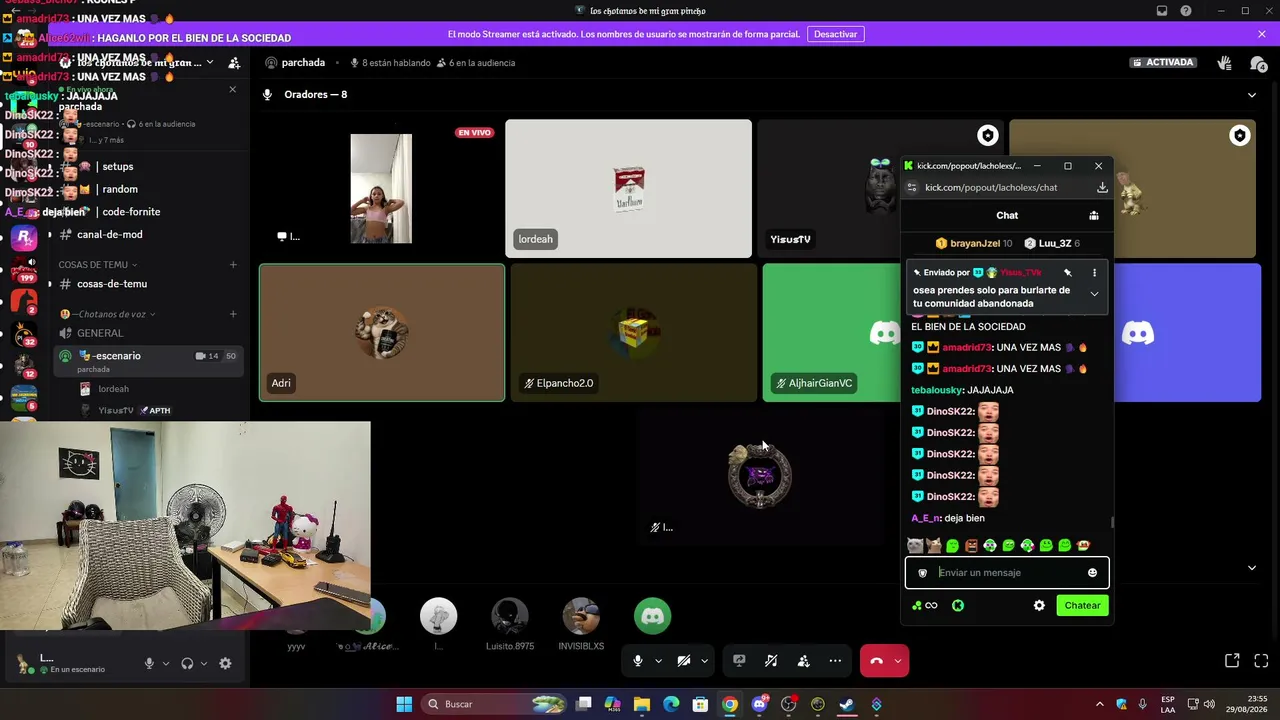The image size is (1280, 720).
Task: Open the EN VIVO stream tile
Action: point(382,189)
